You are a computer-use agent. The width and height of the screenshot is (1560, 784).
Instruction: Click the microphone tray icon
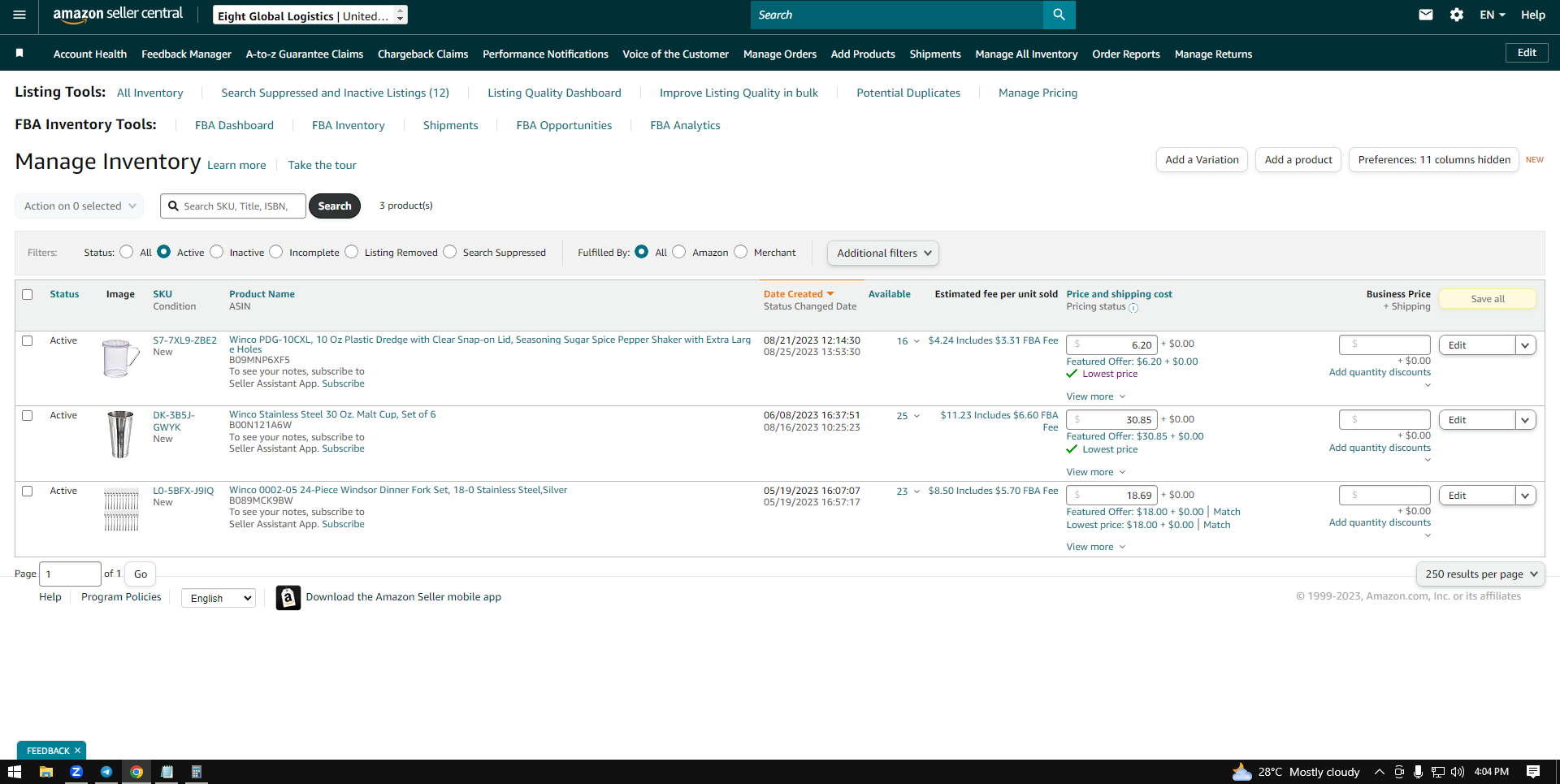[x=1418, y=772]
